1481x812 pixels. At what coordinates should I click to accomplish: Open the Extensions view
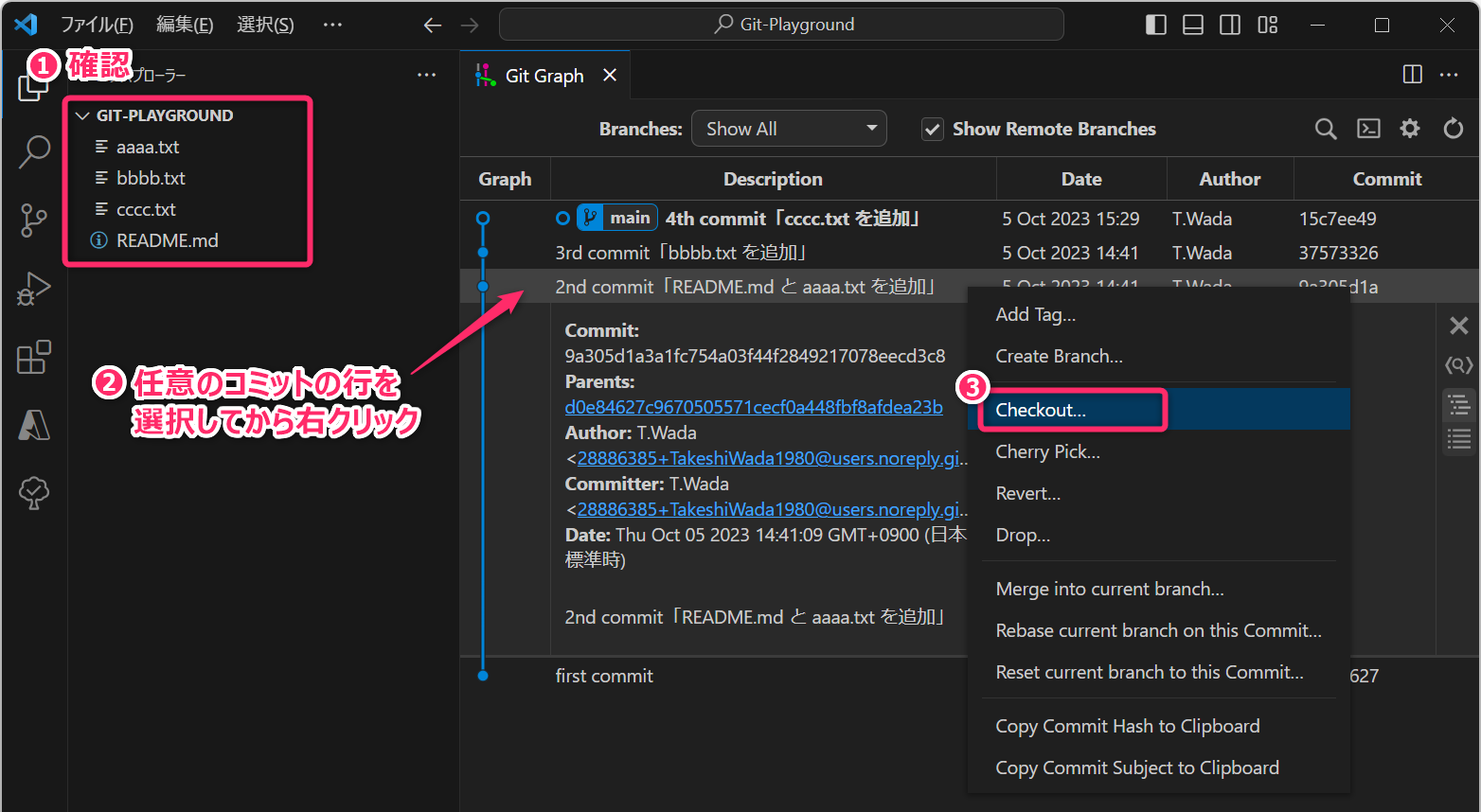[34, 358]
